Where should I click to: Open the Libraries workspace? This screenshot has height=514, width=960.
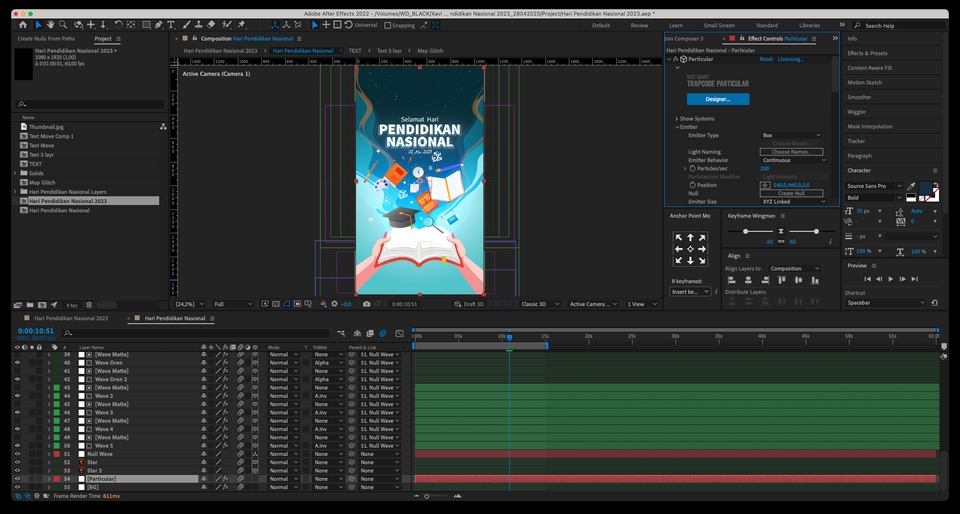click(809, 26)
